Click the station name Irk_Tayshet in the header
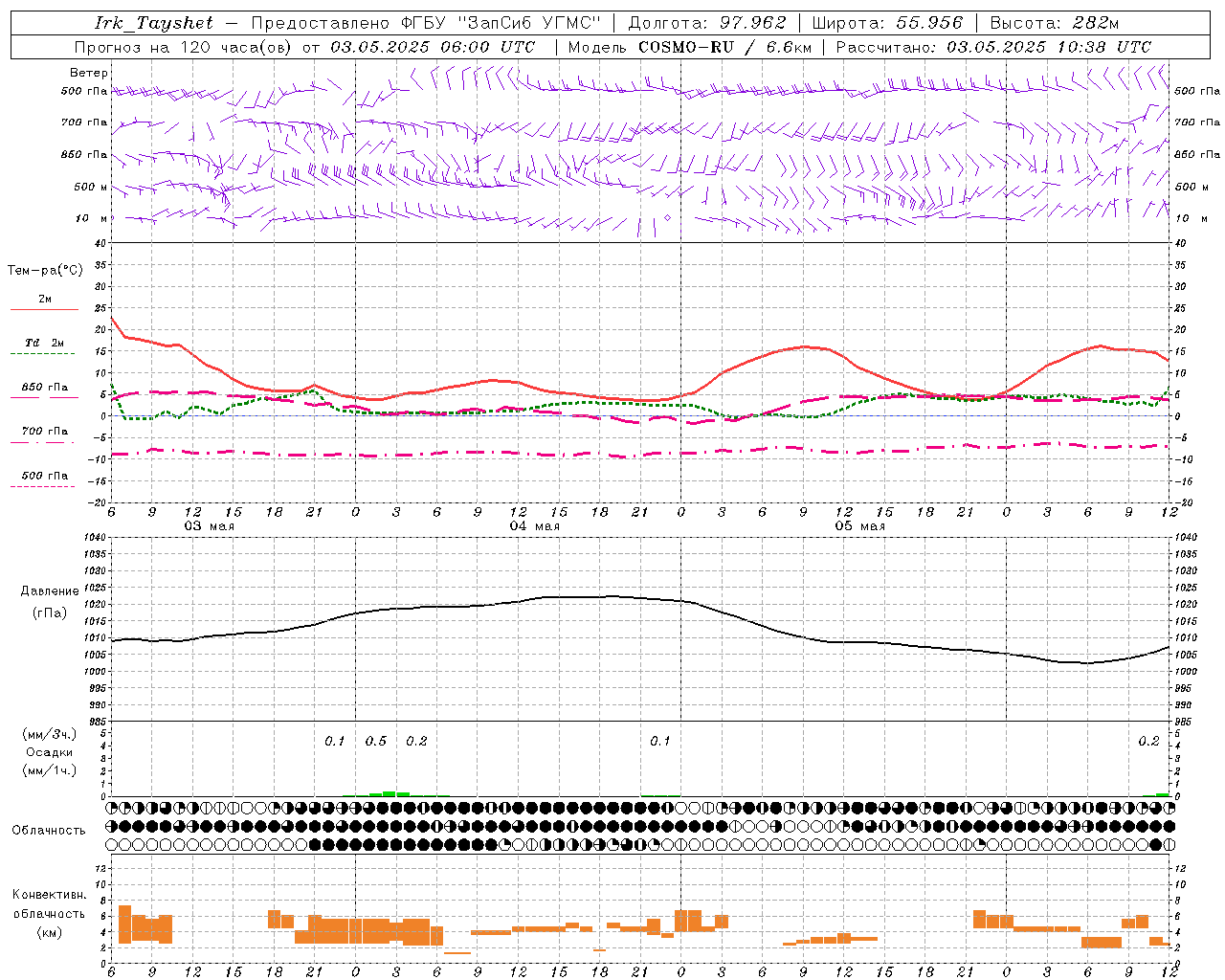This screenshot has height=980, width=1225. tap(154, 23)
